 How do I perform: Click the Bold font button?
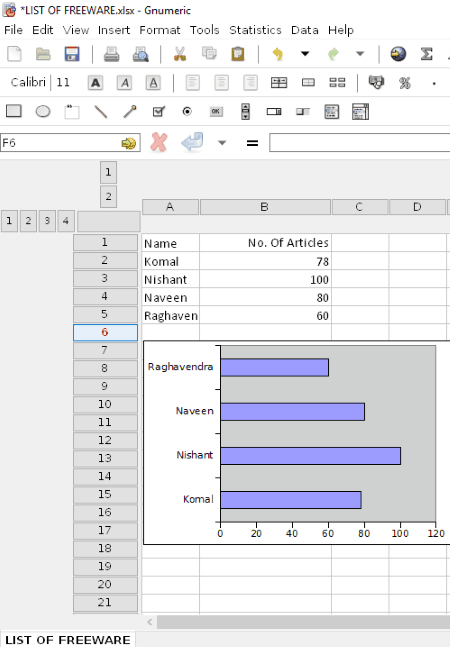95,83
